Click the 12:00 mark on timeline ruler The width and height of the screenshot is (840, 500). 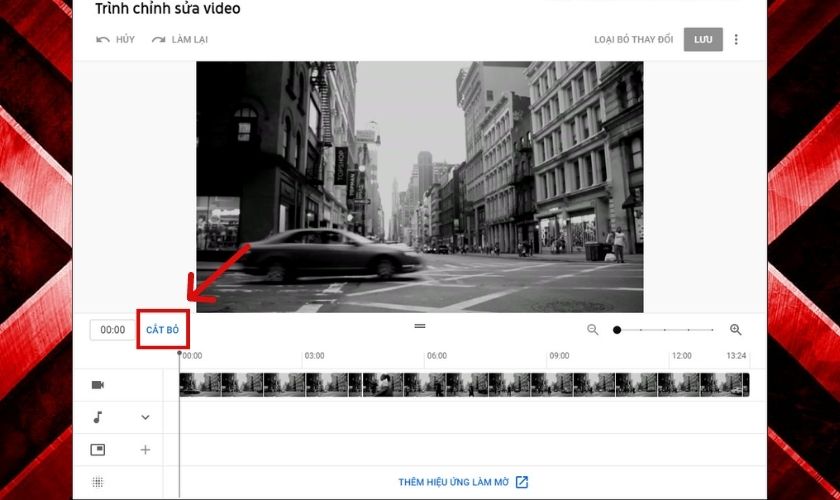[681, 356]
